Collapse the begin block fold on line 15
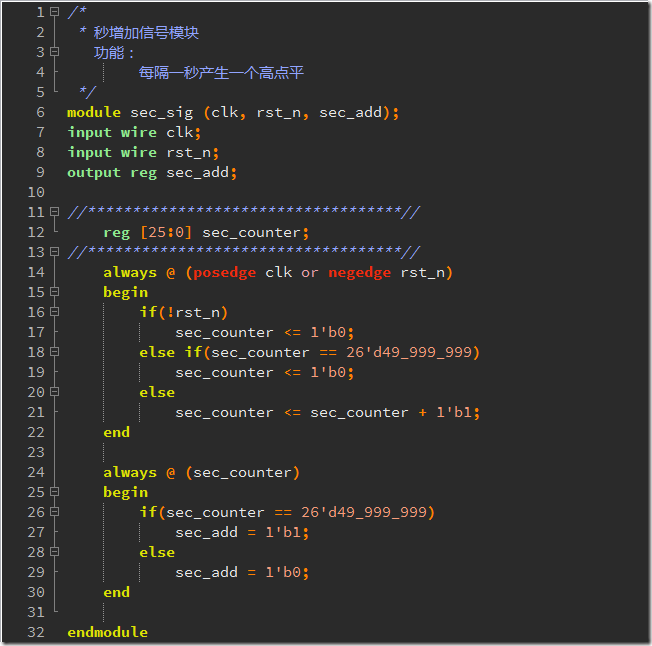Screen dimensions: 652x646 coord(54,291)
